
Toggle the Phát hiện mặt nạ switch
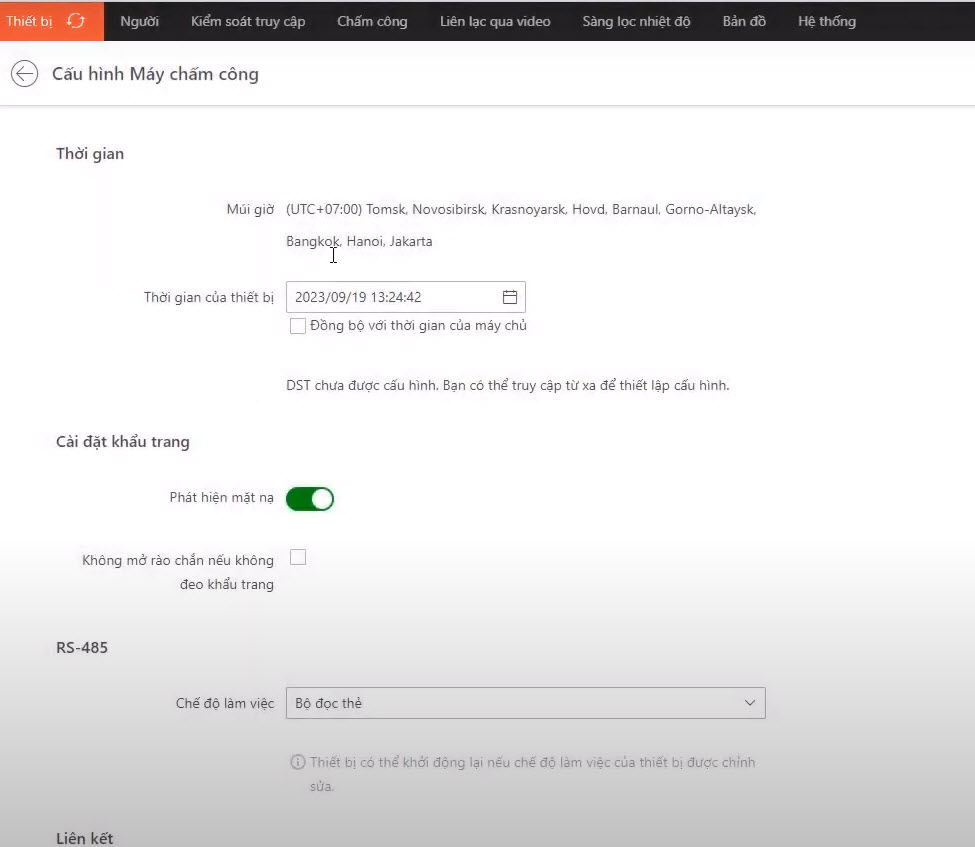click(x=310, y=498)
